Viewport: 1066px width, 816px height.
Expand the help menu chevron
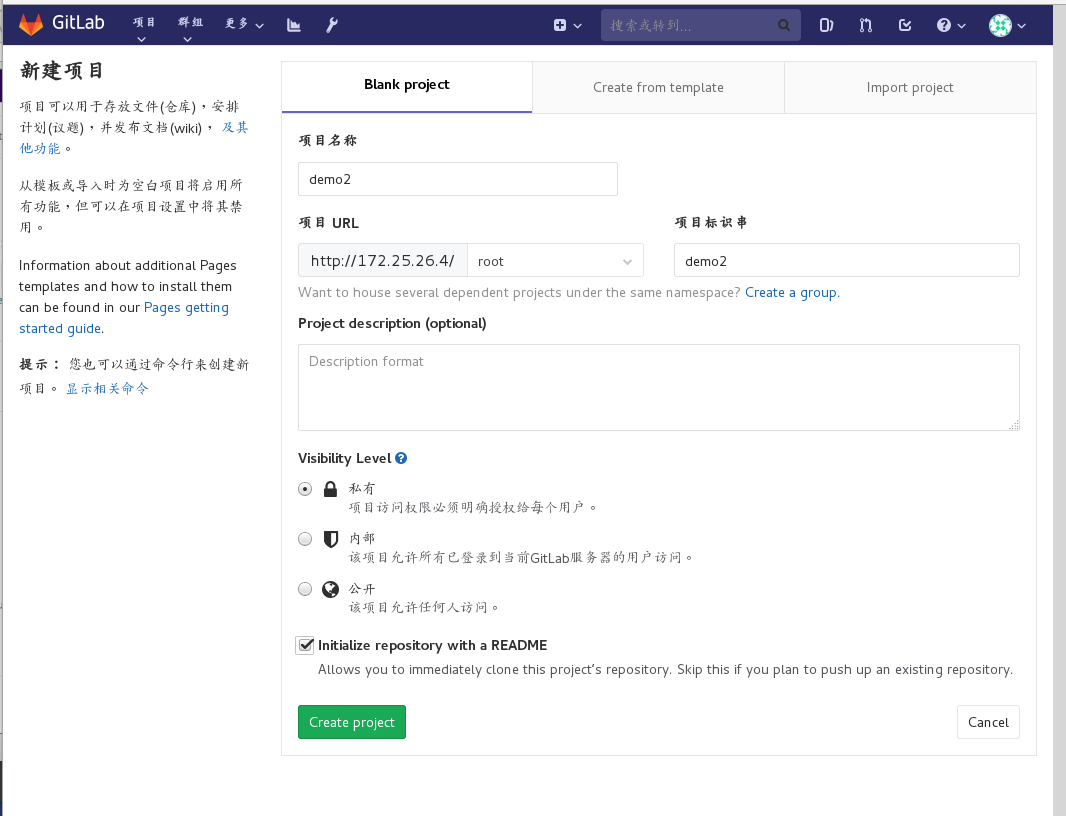[x=961, y=26]
